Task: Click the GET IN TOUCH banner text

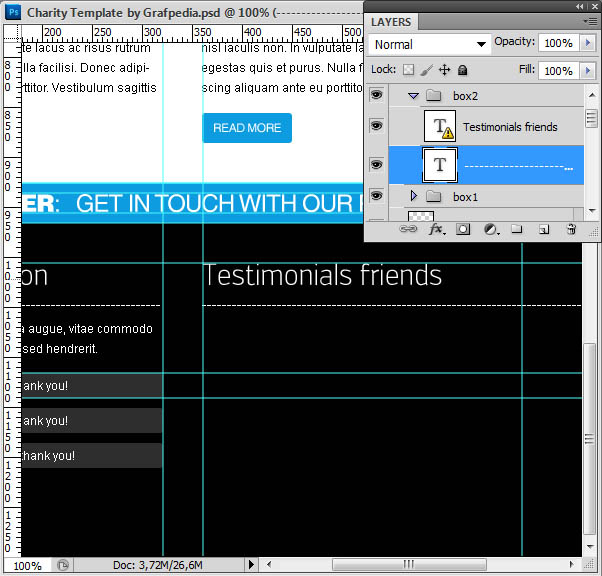Action: point(220,204)
